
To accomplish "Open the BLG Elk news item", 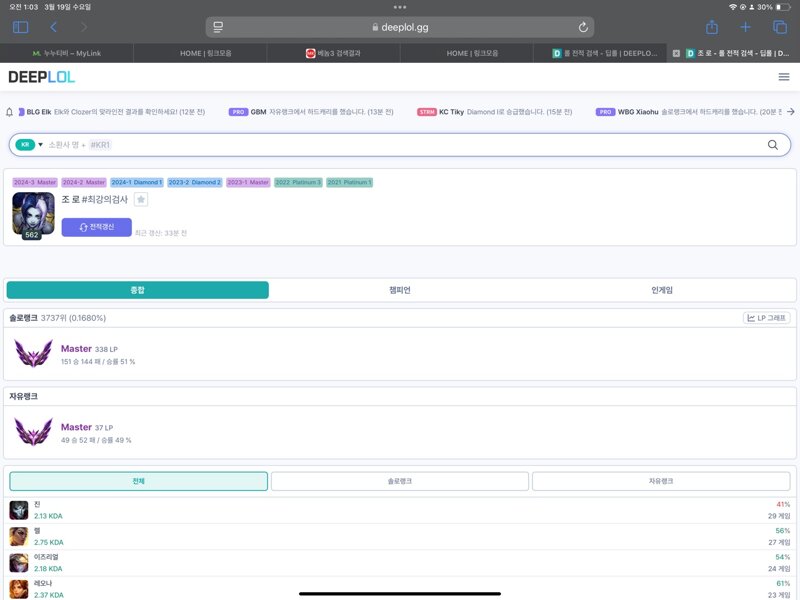I will click(112, 112).
